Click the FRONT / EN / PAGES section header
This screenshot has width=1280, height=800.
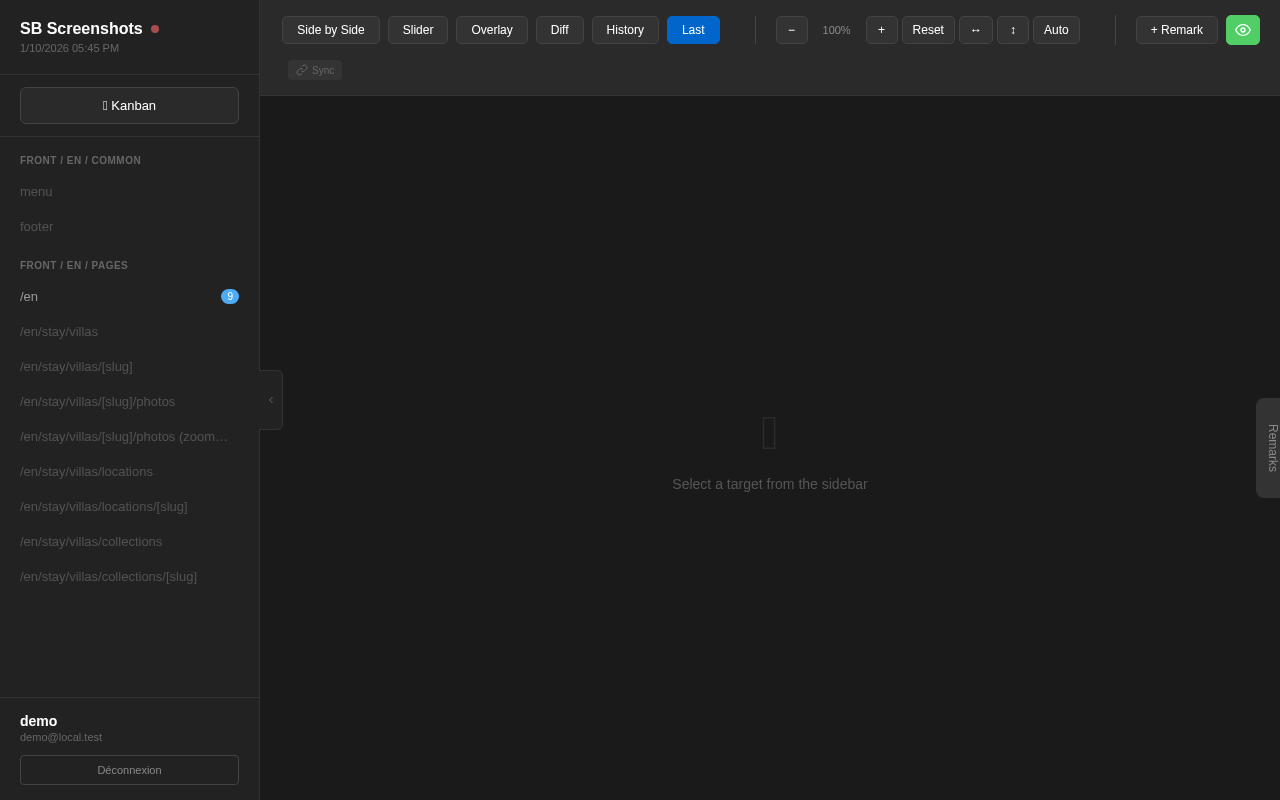[x=74, y=265]
